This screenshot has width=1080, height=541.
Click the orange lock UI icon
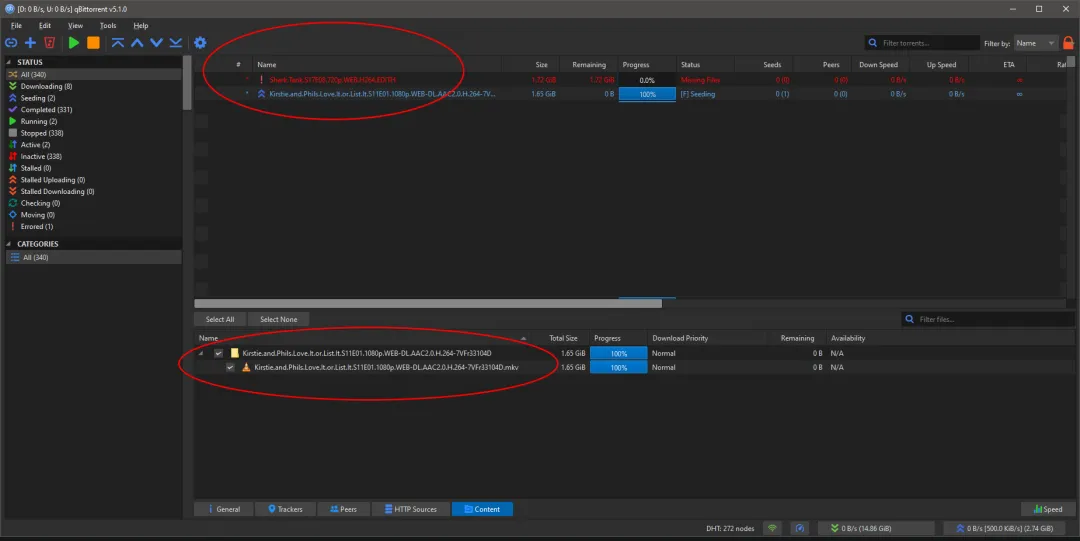coord(1068,43)
